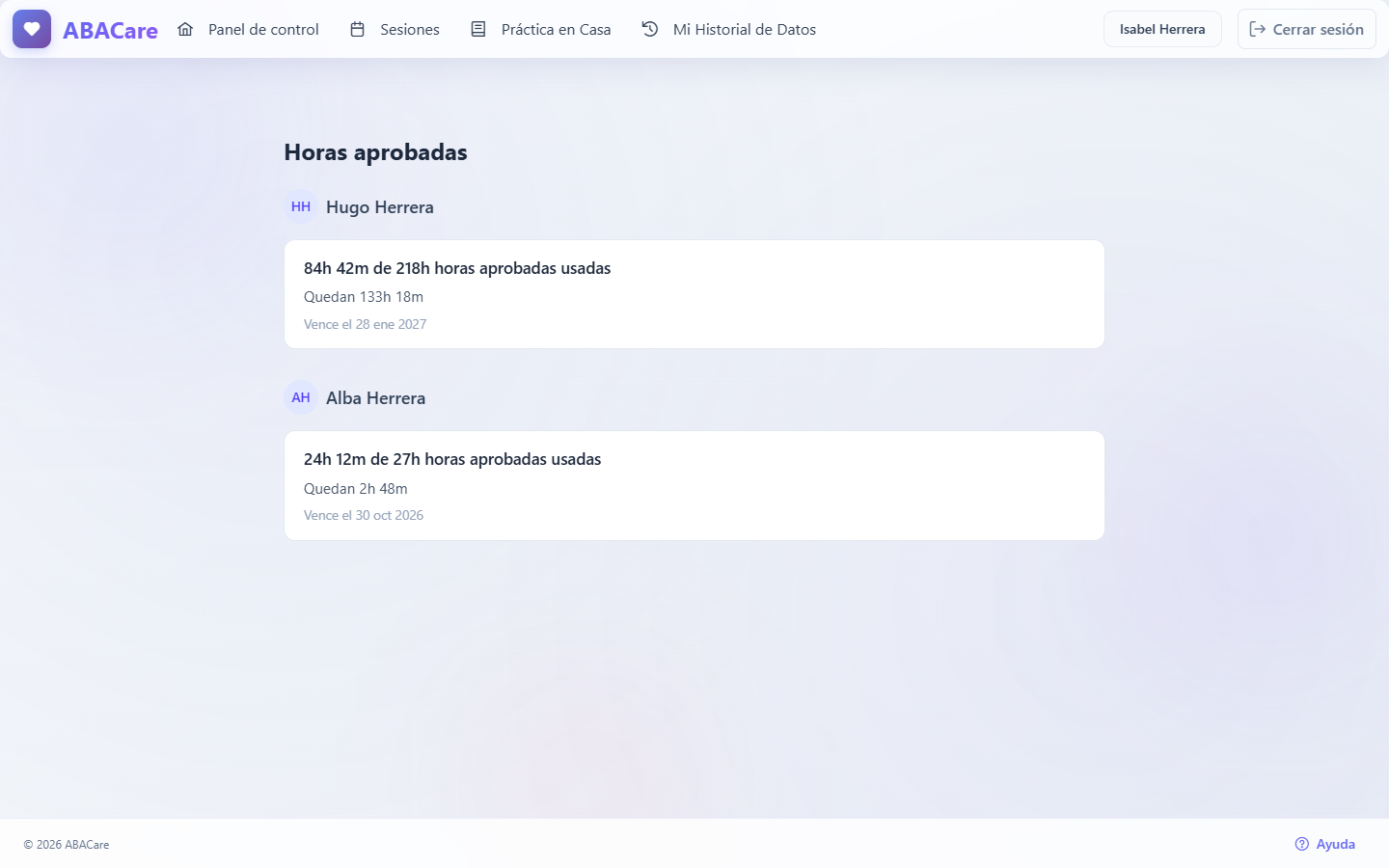
Task: Click the Isabel Herrera user button
Action: coord(1162,29)
